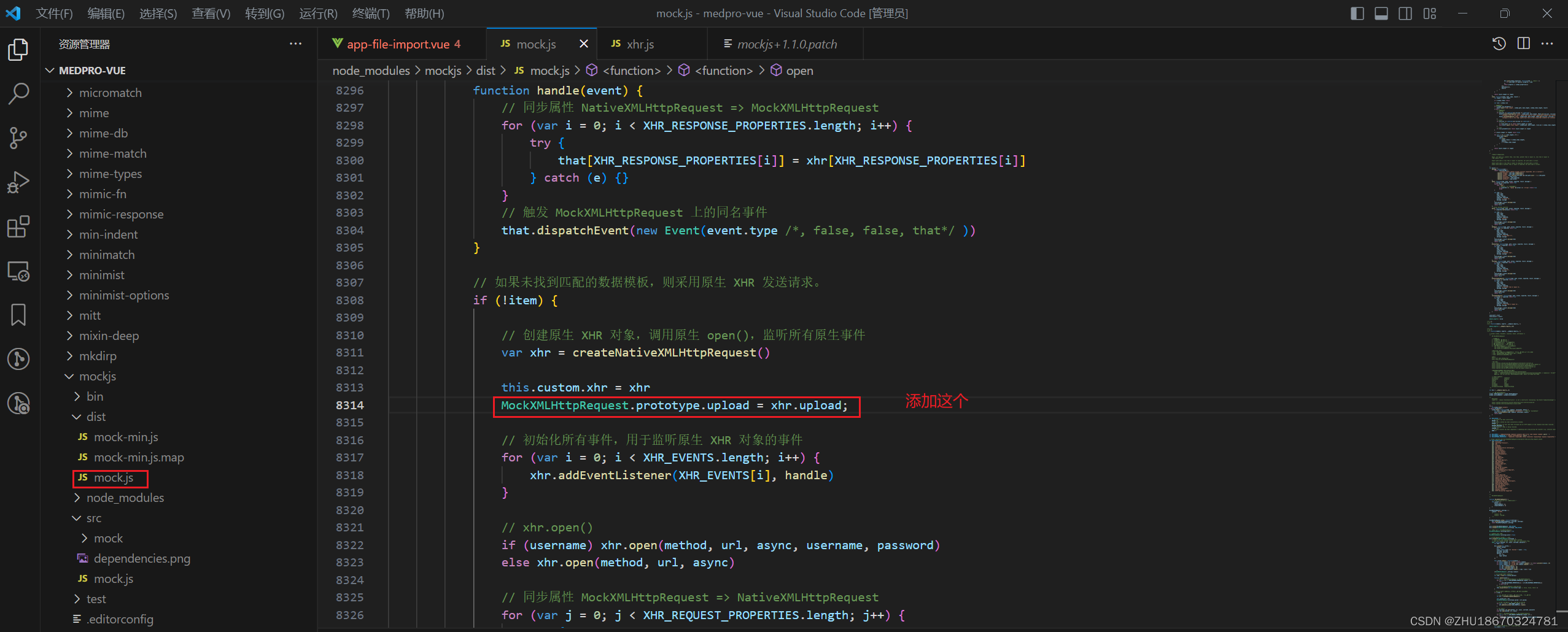The image size is (1568, 632).
Task: Open Customize Layout icon
Action: coord(1430,13)
